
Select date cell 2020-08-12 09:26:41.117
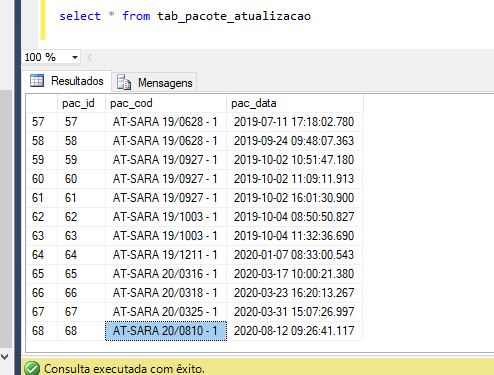click(295, 331)
